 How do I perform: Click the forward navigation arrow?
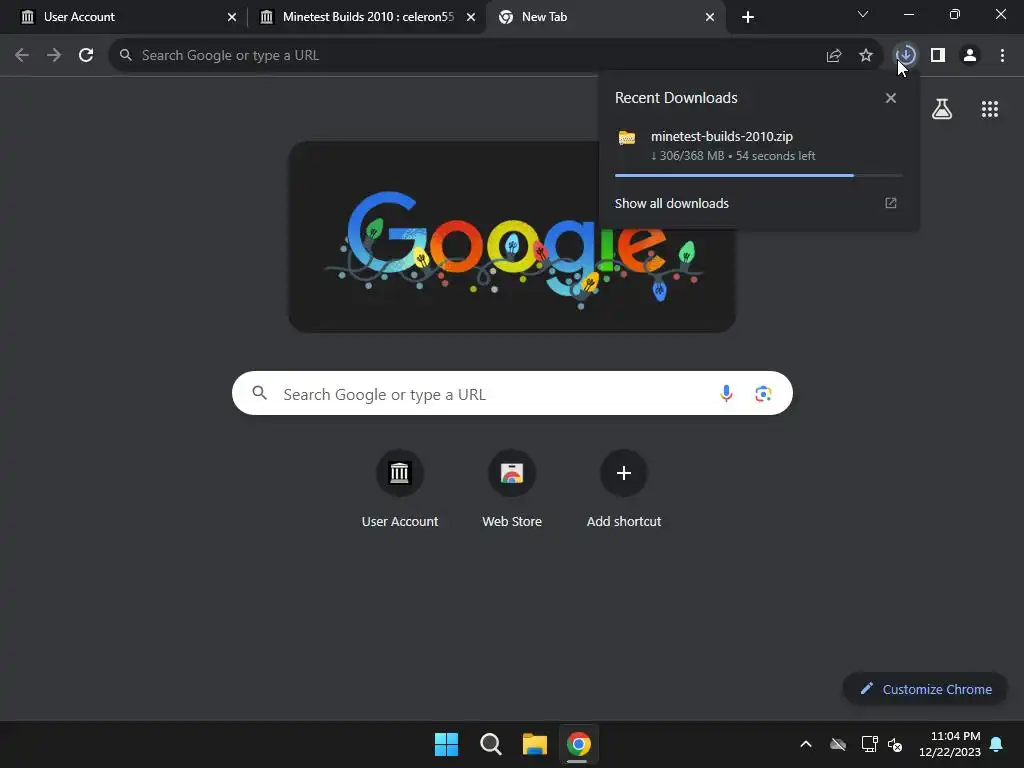[54, 55]
